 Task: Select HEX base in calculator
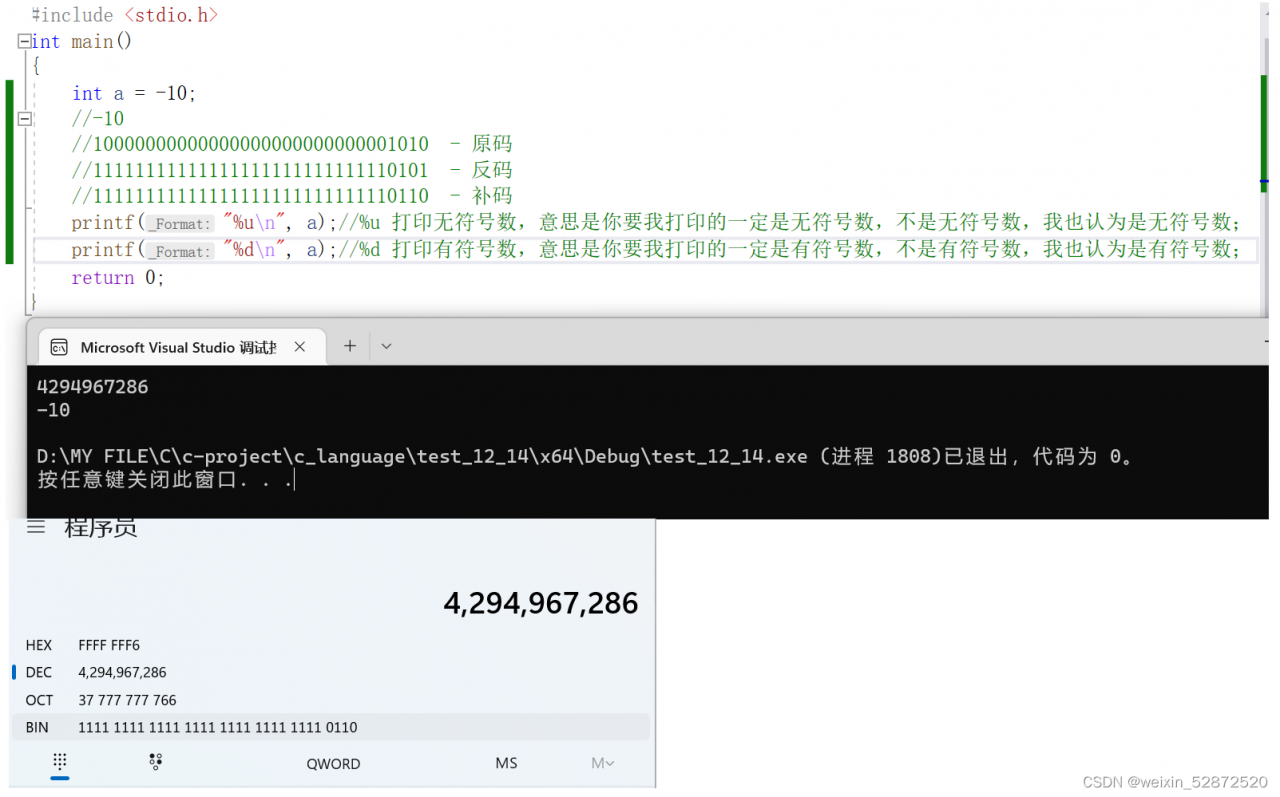click(x=330, y=645)
